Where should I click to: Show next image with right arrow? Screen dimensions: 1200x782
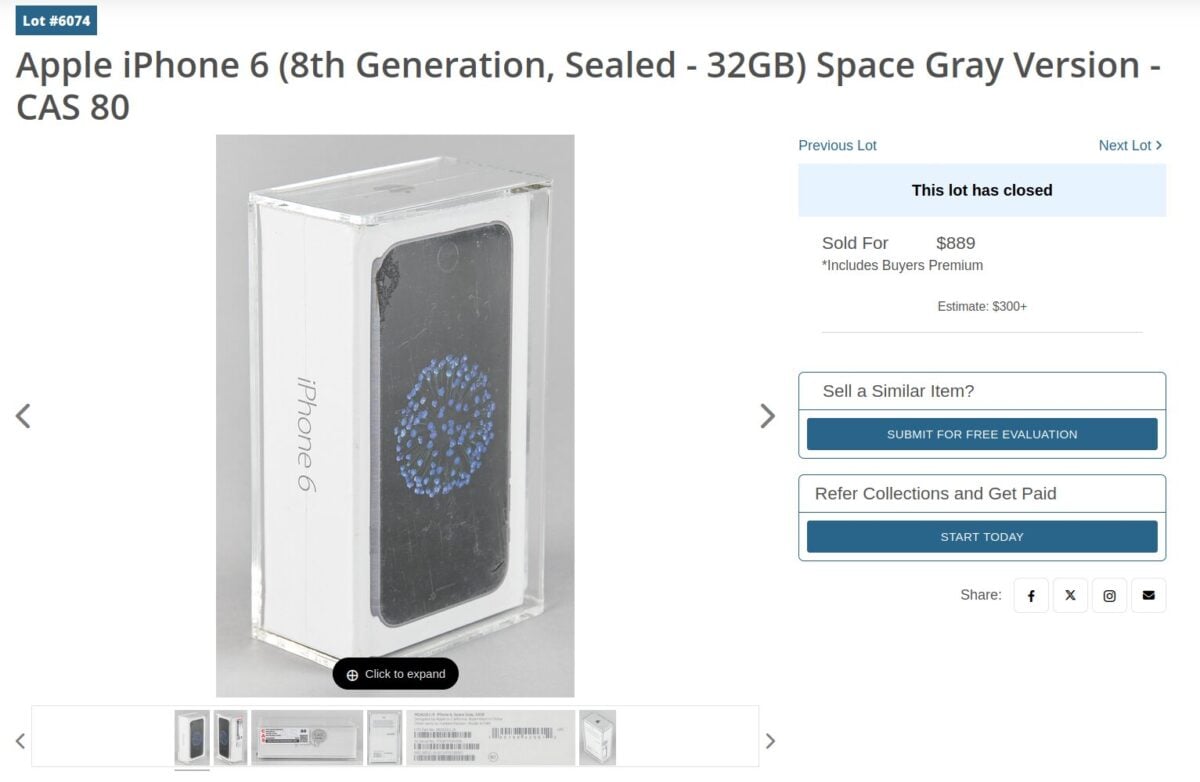[767, 416]
